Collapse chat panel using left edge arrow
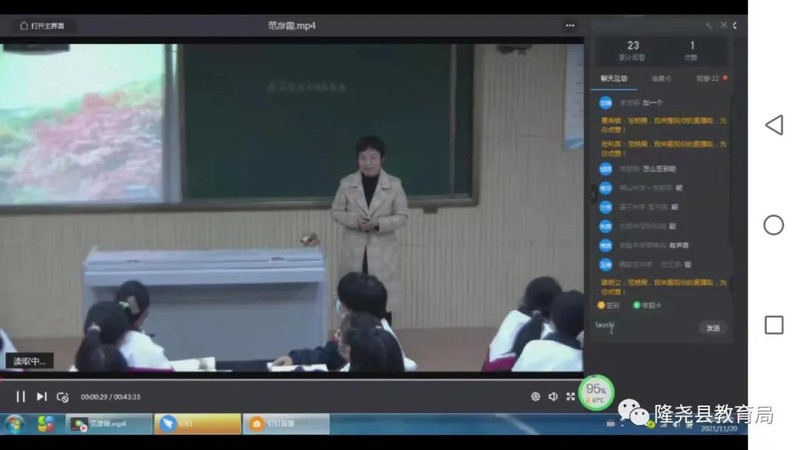 (593, 194)
